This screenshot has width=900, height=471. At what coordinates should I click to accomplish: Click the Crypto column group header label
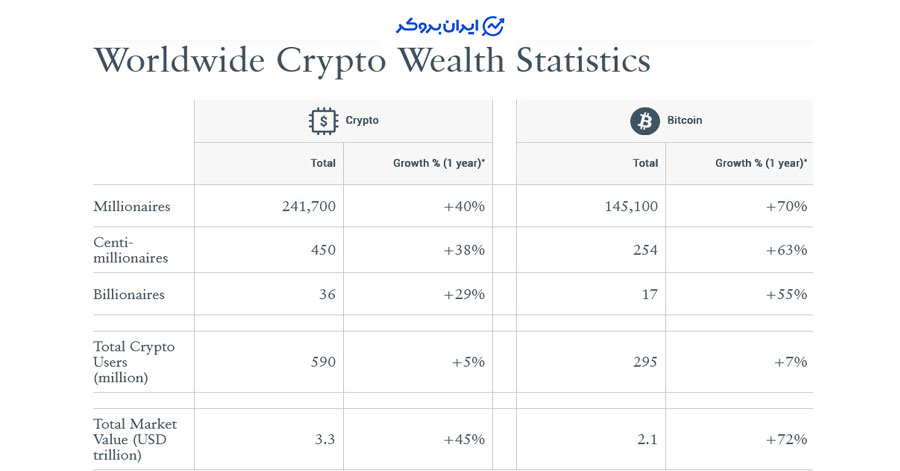[362, 120]
